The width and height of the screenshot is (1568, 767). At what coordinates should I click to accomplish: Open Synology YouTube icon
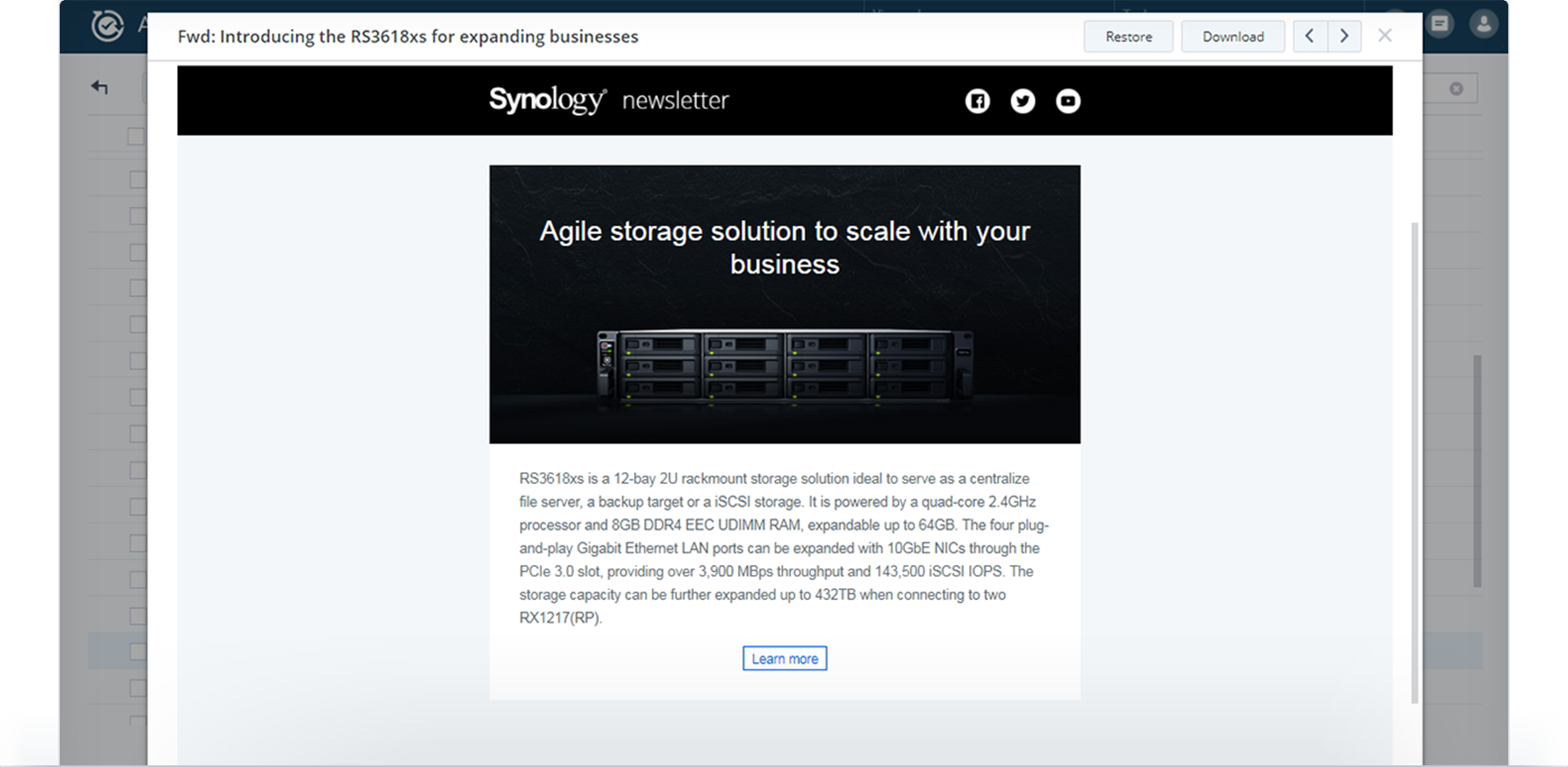[x=1068, y=101]
